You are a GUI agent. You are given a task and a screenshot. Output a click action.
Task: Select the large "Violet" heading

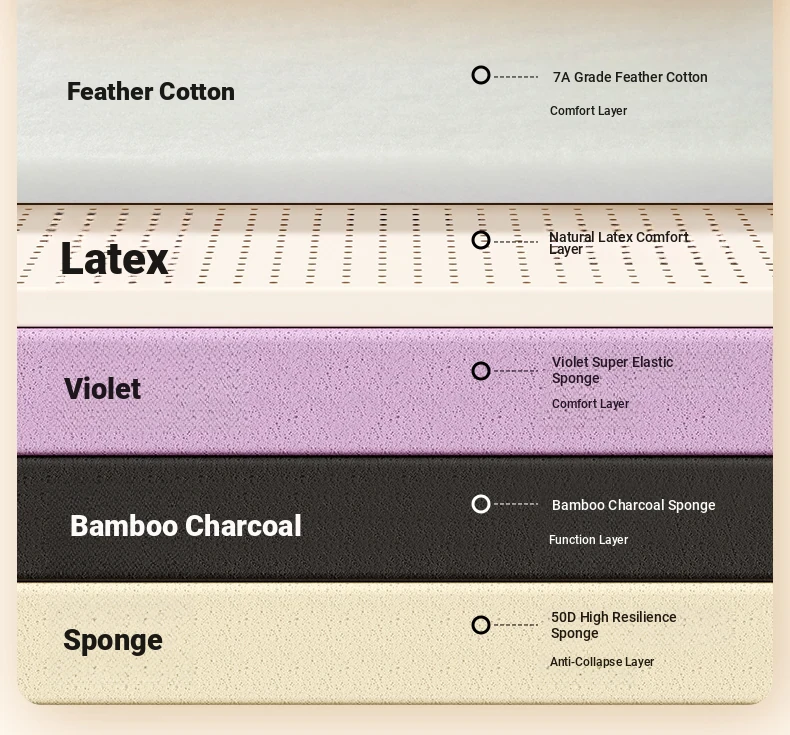pos(102,389)
